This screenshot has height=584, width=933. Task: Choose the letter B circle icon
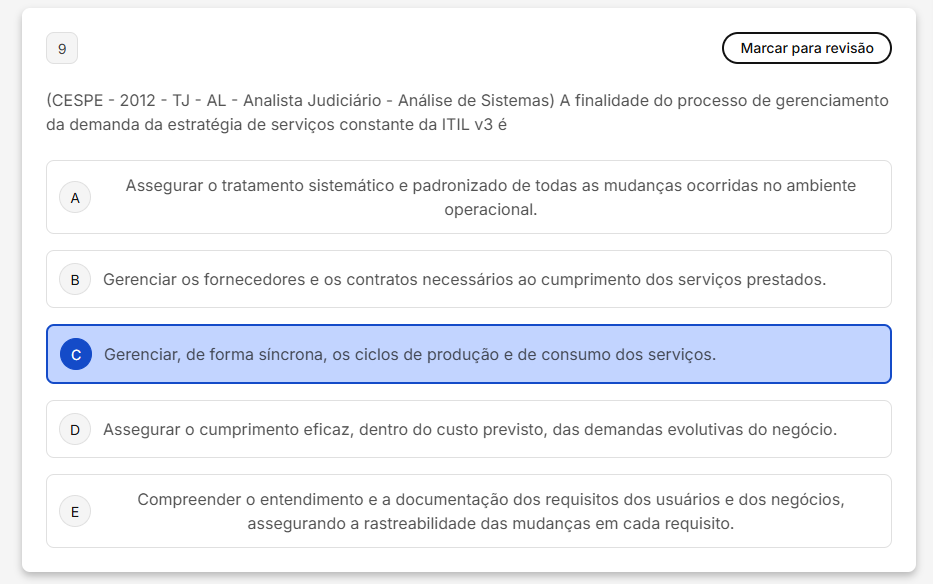pos(75,280)
